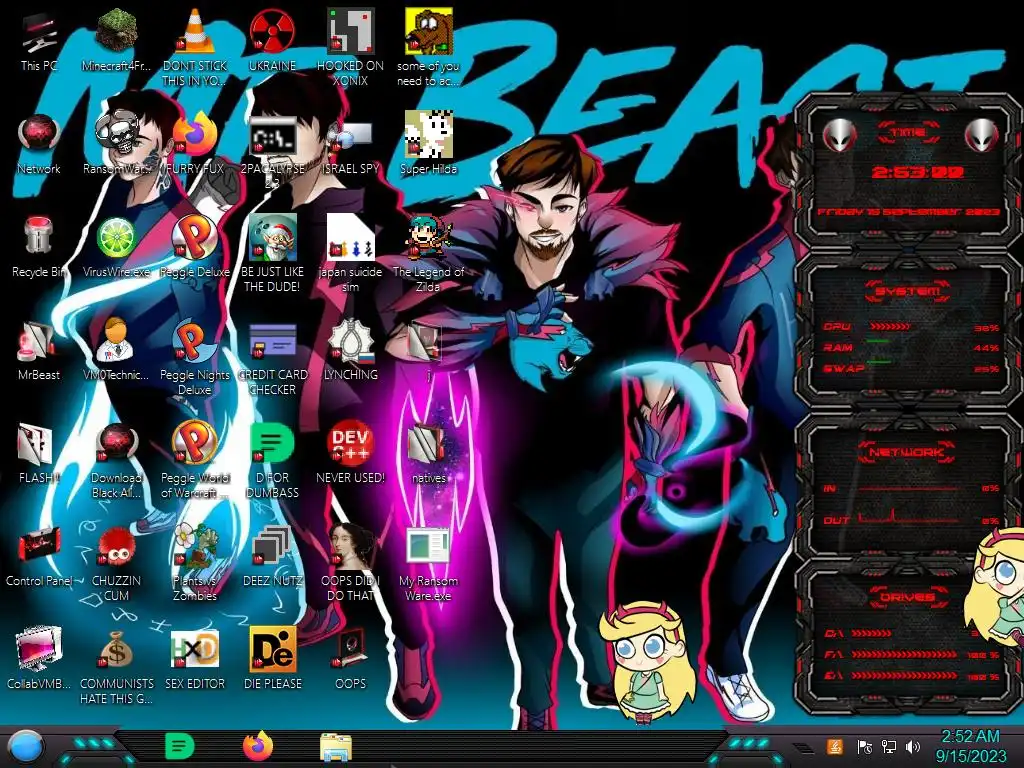Click the NETWORK widget header
1024x768 pixels.
(906, 451)
